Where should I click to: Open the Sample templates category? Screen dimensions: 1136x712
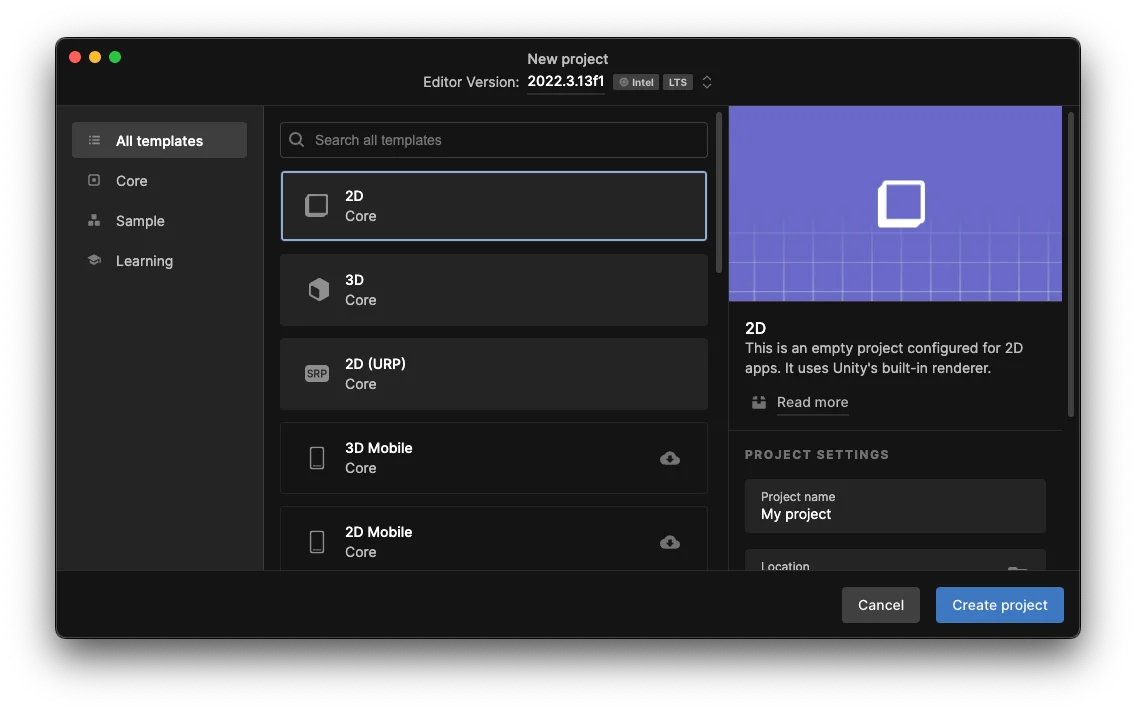point(140,221)
